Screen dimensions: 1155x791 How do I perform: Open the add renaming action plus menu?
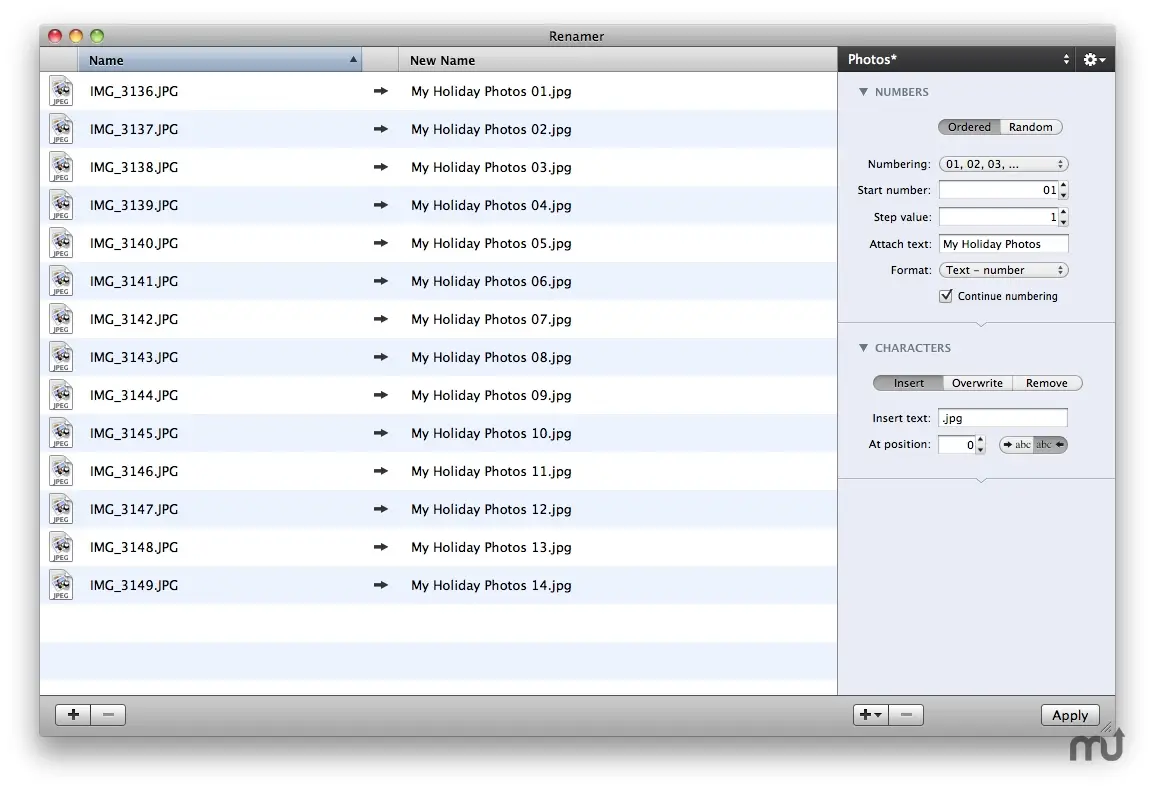[x=871, y=714]
